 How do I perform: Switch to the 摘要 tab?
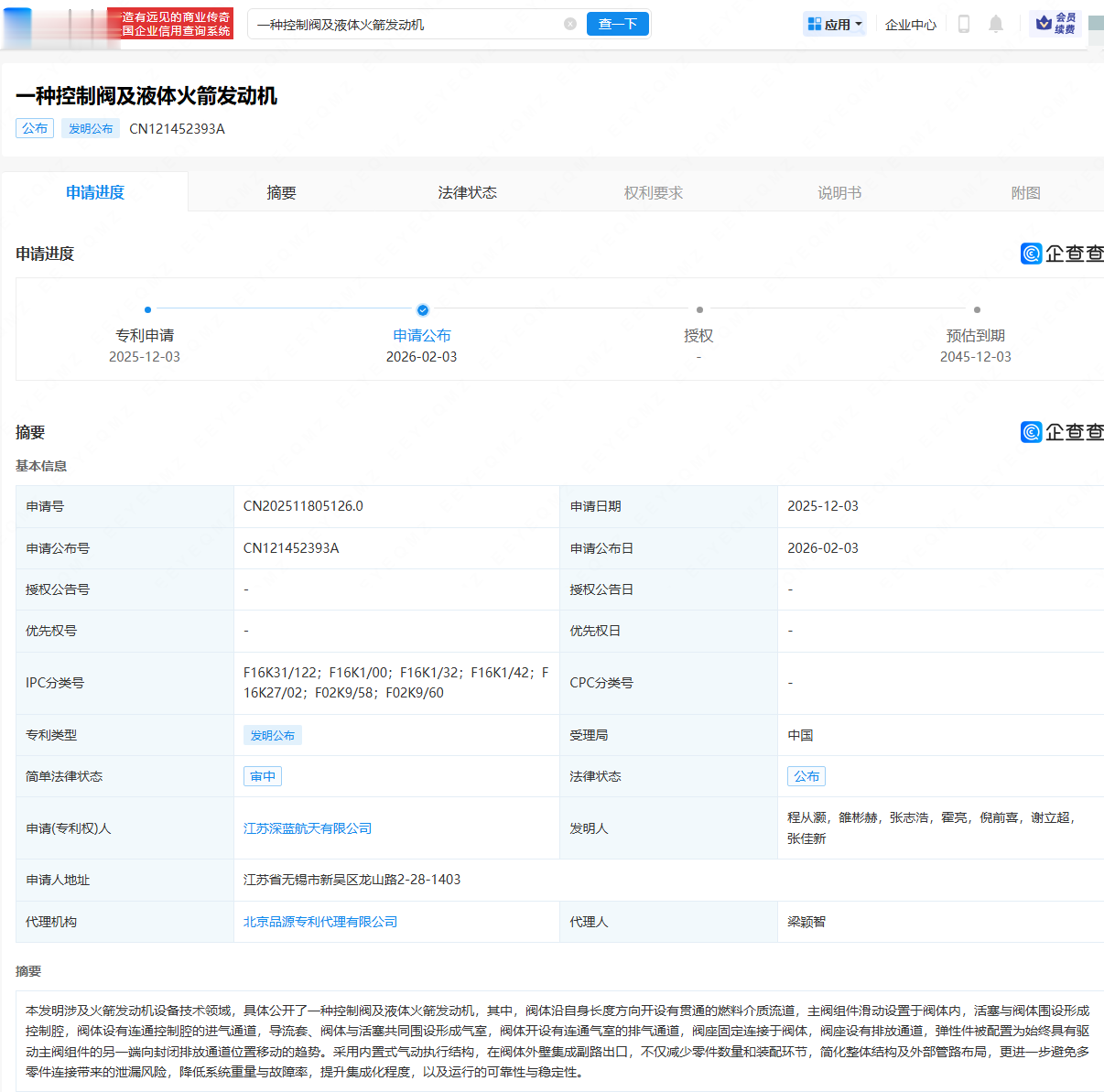pyautogui.click(x=281, y=192)
